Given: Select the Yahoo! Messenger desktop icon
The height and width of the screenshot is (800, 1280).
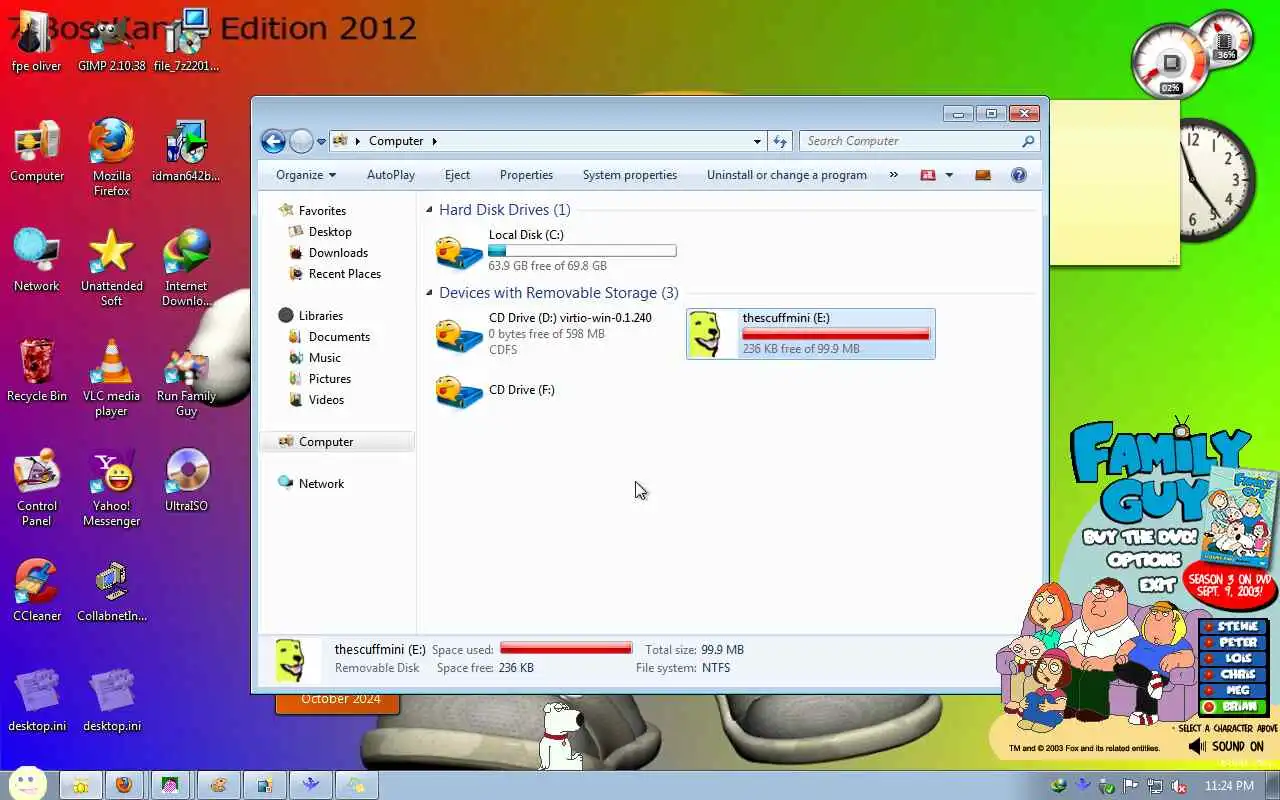Looking at the screenshot, I should 111,488.
